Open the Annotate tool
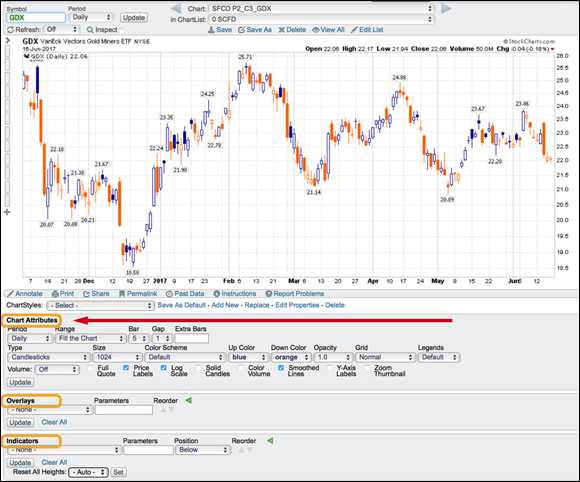The image size is (580, 482). coord(25,294)
